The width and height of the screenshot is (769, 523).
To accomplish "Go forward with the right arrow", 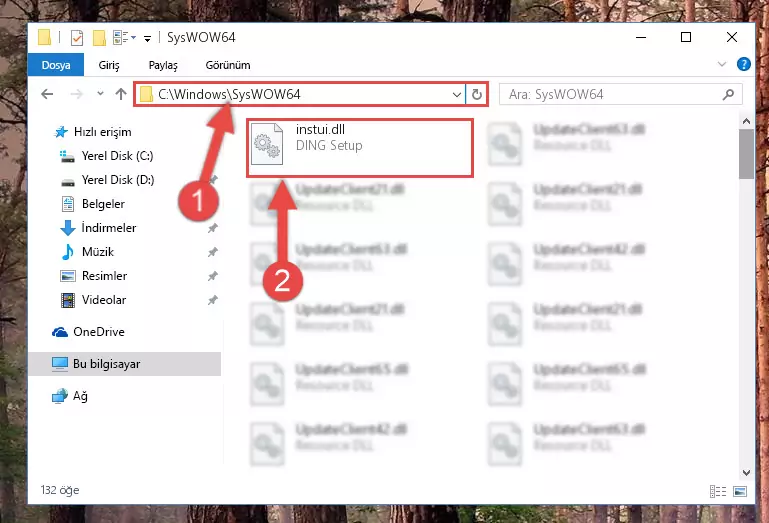I will [77, 94].
